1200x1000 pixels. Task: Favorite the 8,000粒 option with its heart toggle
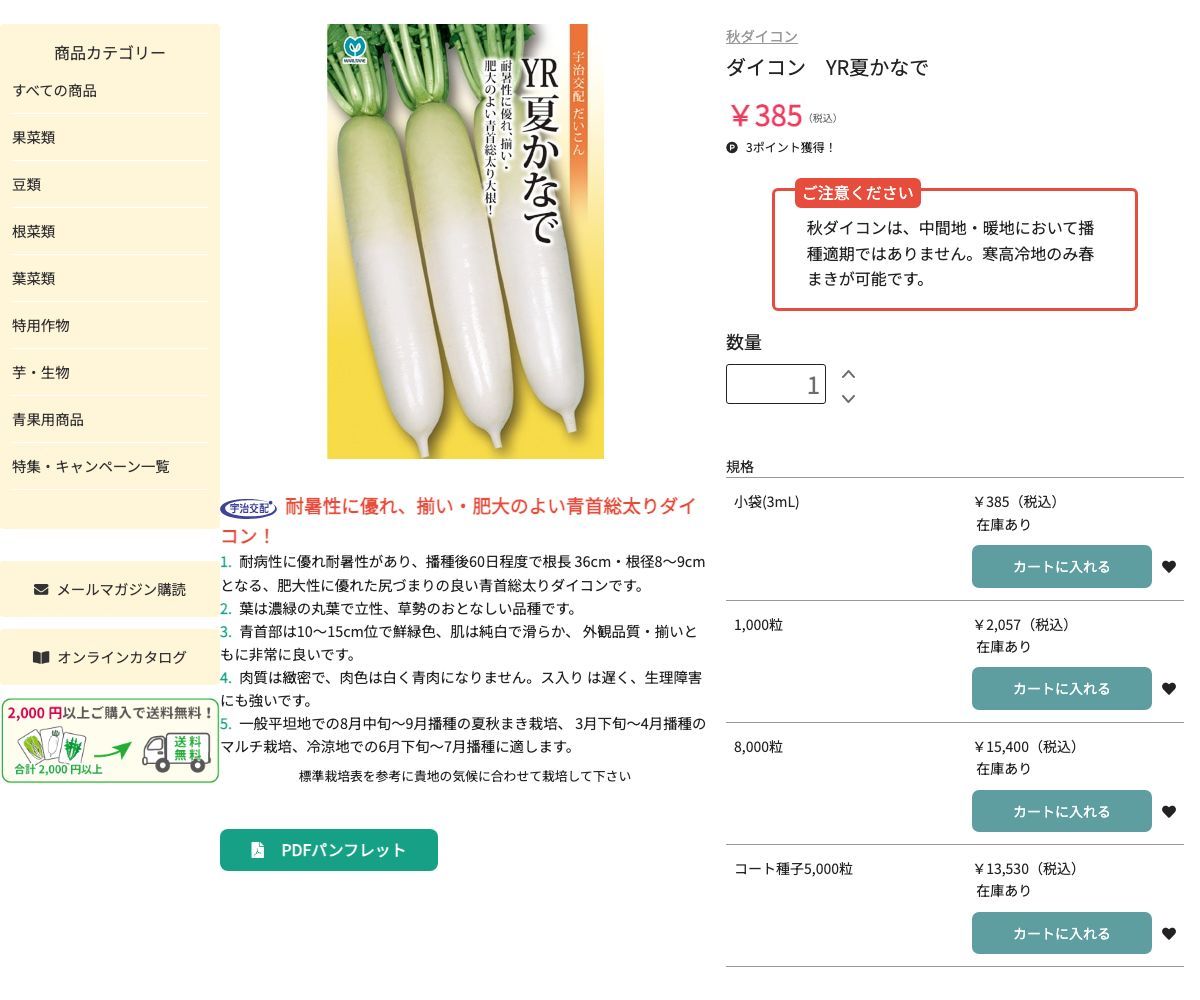click(1169, 811)
